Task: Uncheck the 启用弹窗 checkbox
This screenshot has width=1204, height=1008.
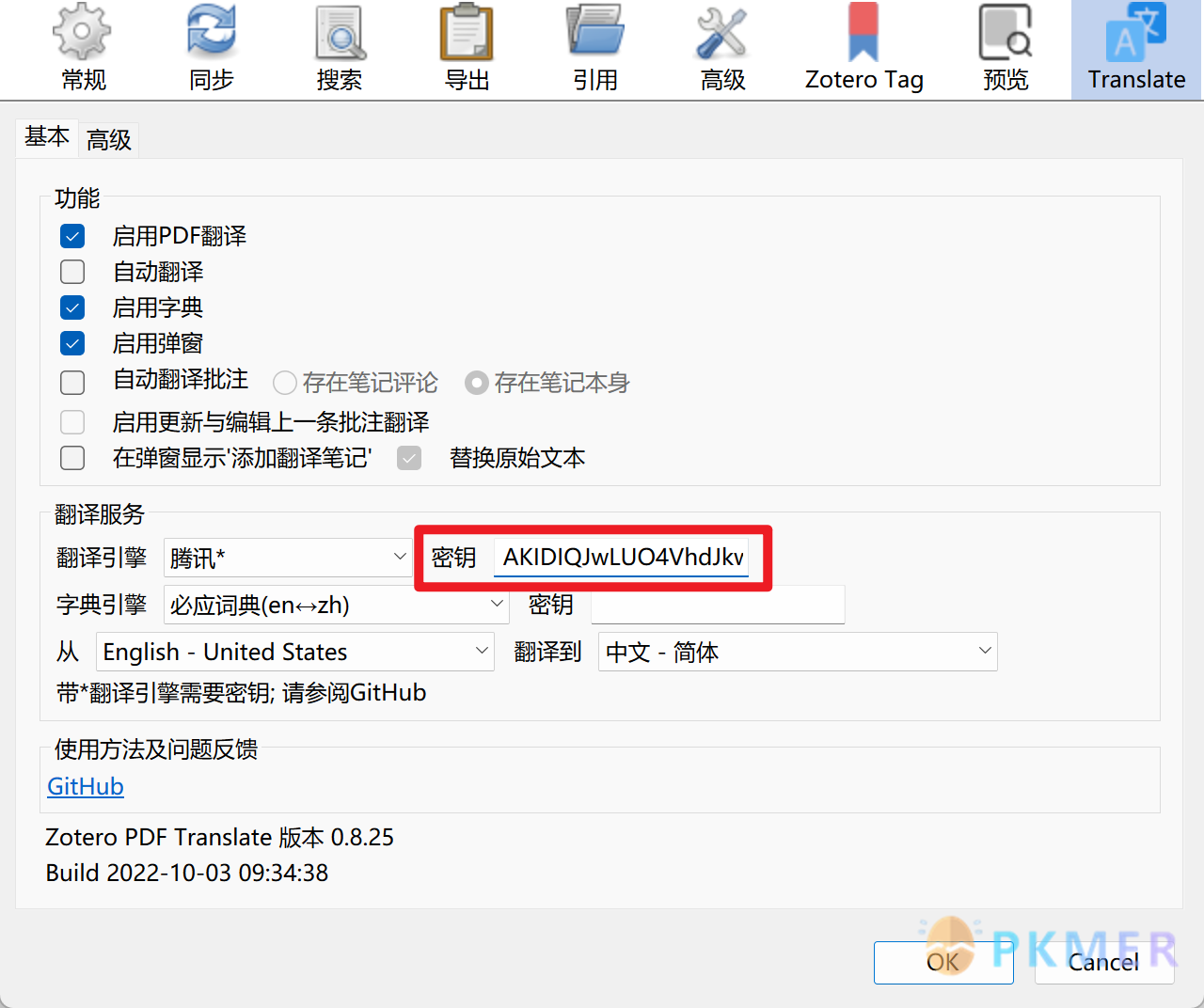Action: pos(72,343)
